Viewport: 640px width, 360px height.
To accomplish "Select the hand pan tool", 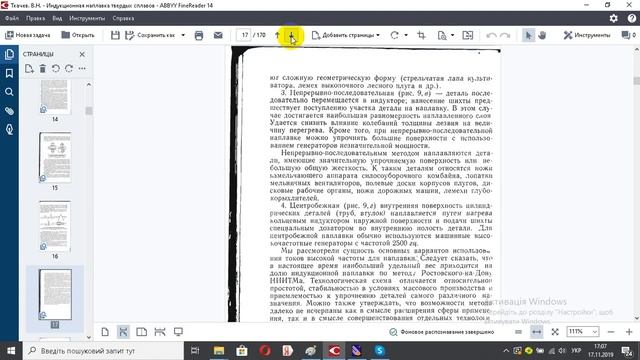I will (x=542, y=36).
